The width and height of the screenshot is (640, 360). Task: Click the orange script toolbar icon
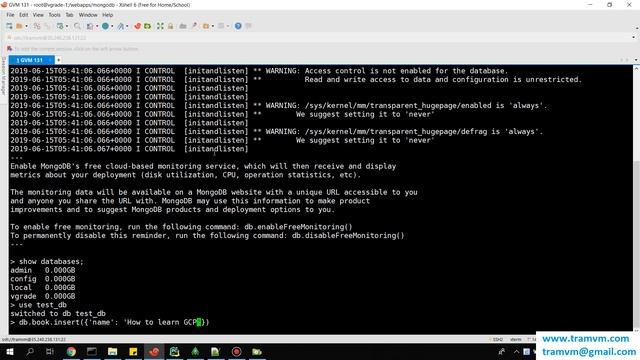206,26
